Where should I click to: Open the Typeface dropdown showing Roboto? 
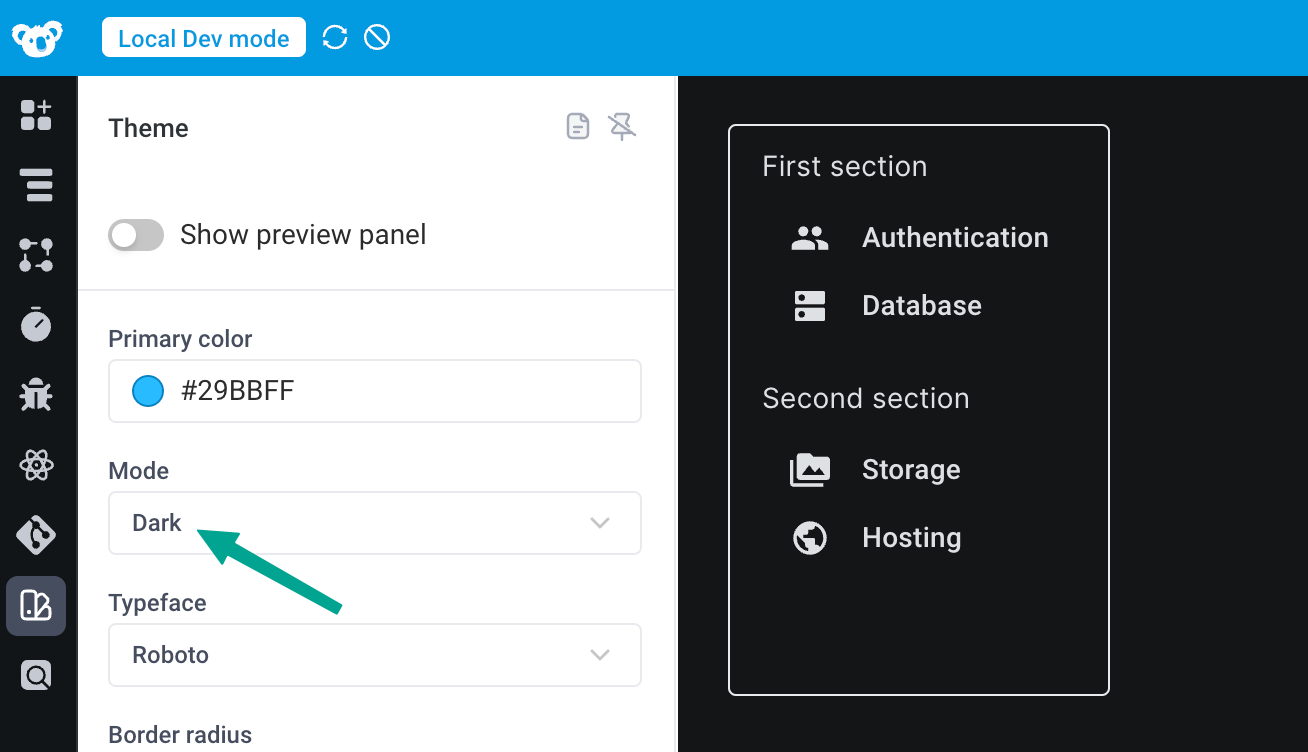click(x=375, y=655)
